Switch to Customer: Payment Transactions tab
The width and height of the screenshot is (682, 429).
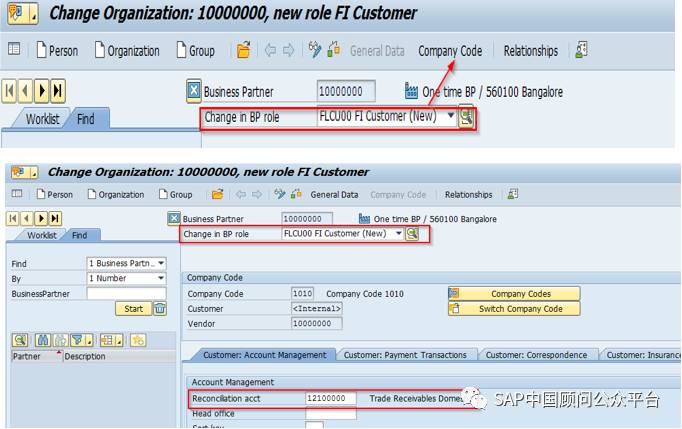[405, 355]
